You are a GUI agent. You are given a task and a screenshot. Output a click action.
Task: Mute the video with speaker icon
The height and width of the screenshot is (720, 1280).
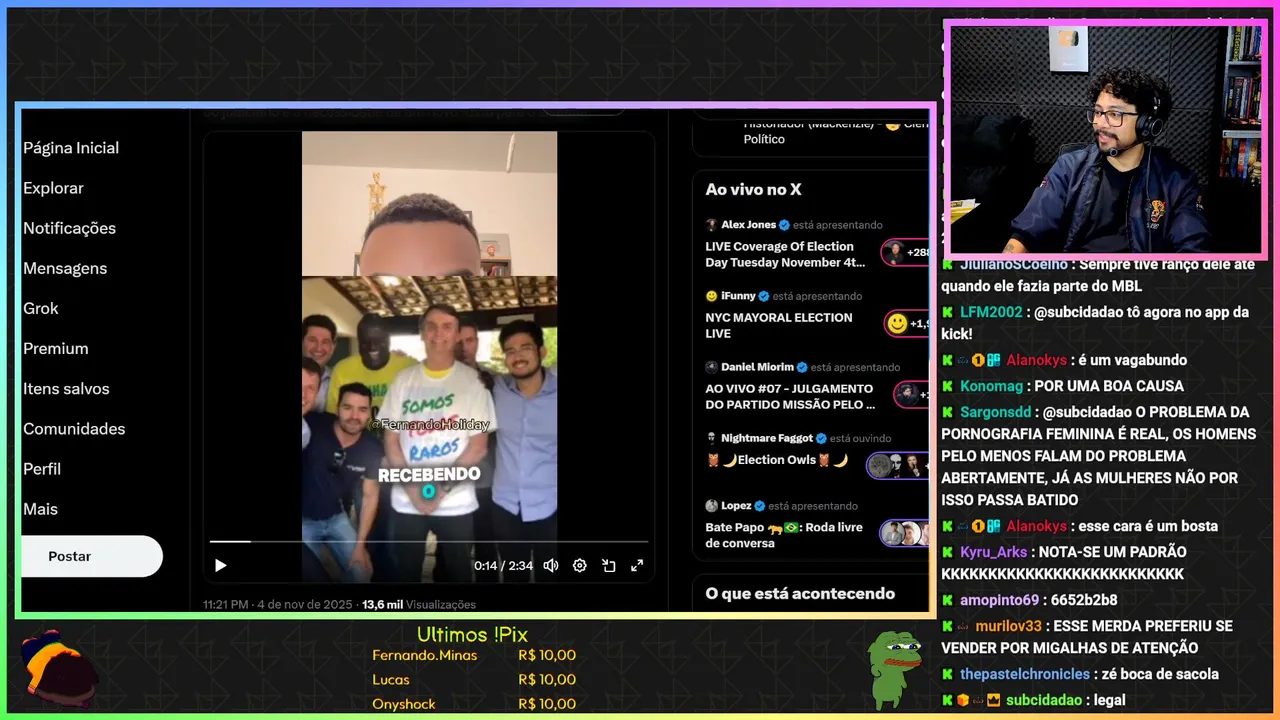tap(551, 566)
